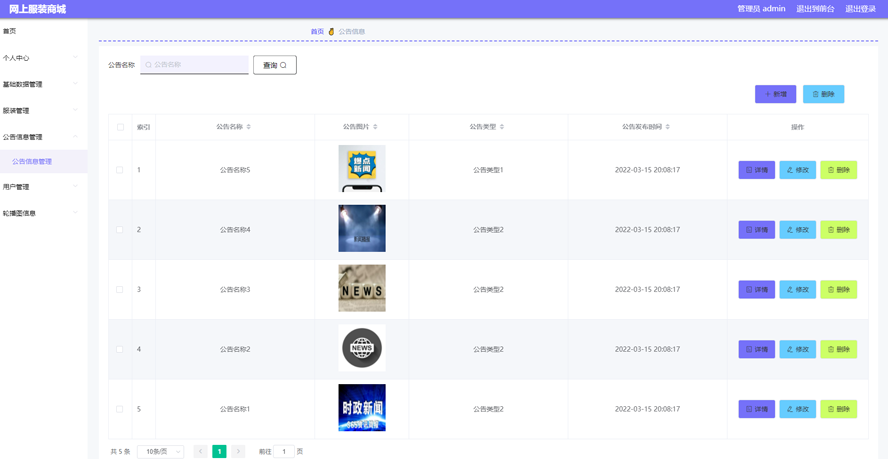Select the checkbox for row 4
Image resolution: width=888 pixels, height=459 pixels.
(120, 350)
